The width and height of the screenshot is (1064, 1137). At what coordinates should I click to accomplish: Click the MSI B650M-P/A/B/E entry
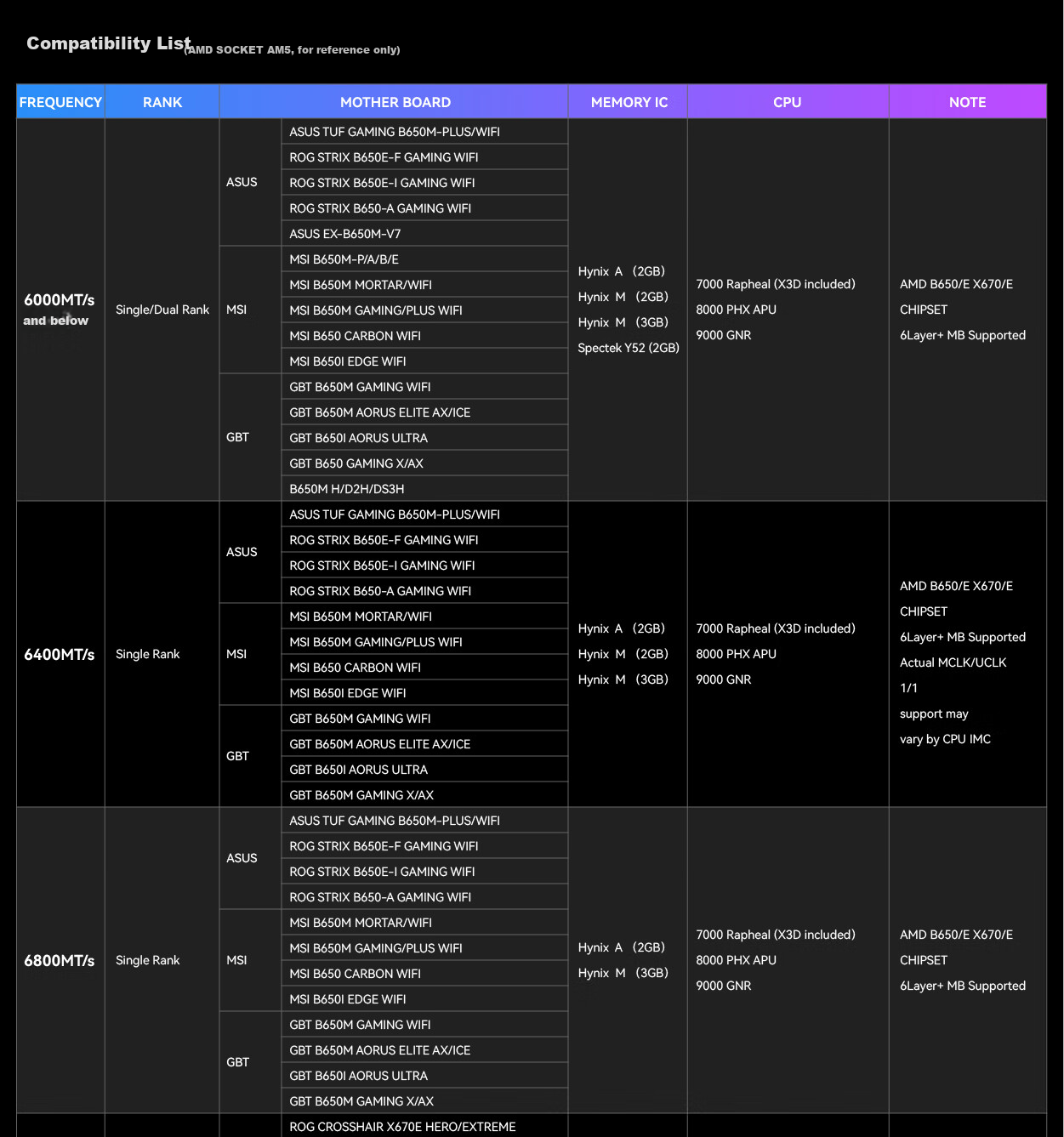pos(424,259)
